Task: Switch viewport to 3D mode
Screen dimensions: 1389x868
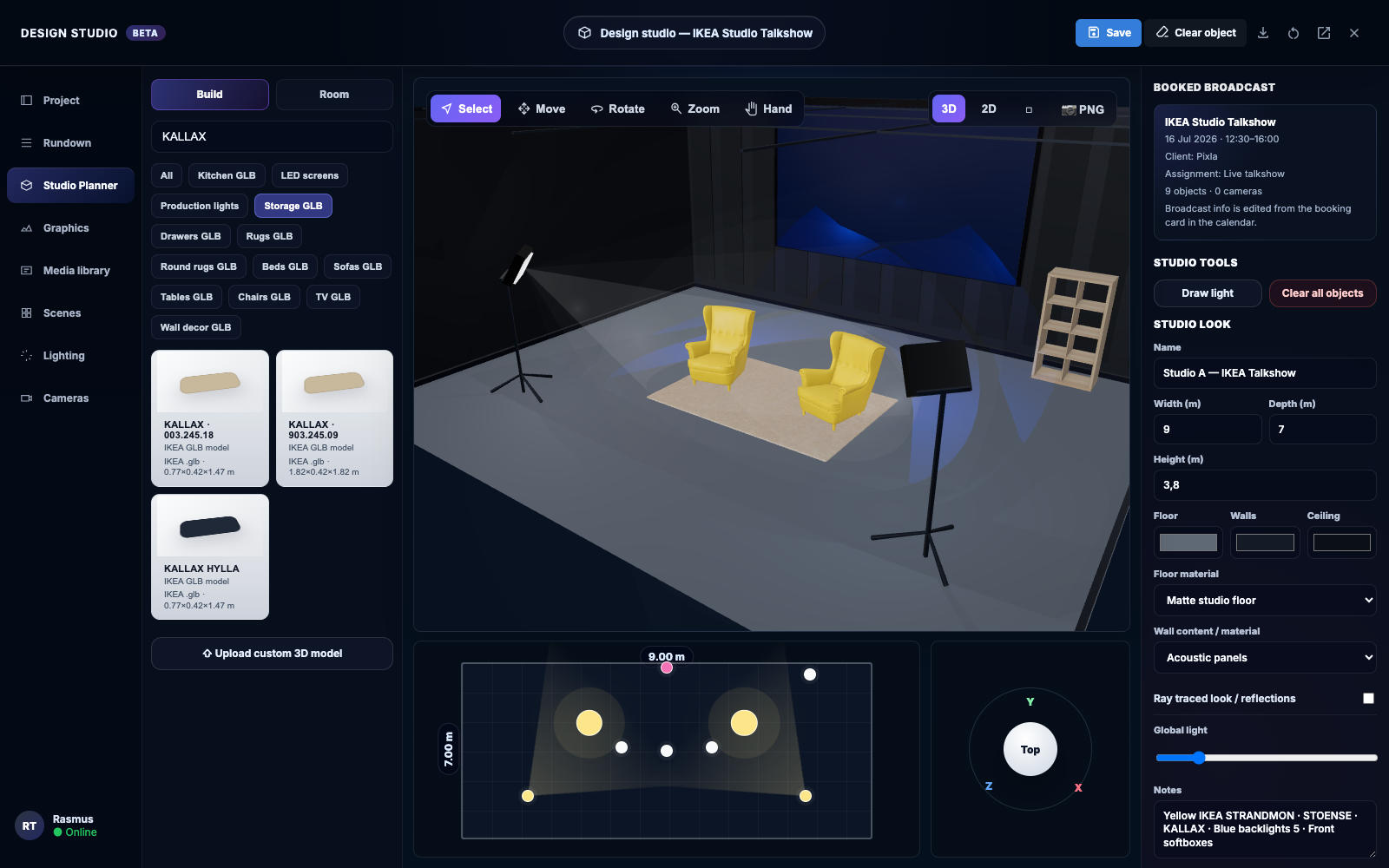Action: click(x=949, y=109)
